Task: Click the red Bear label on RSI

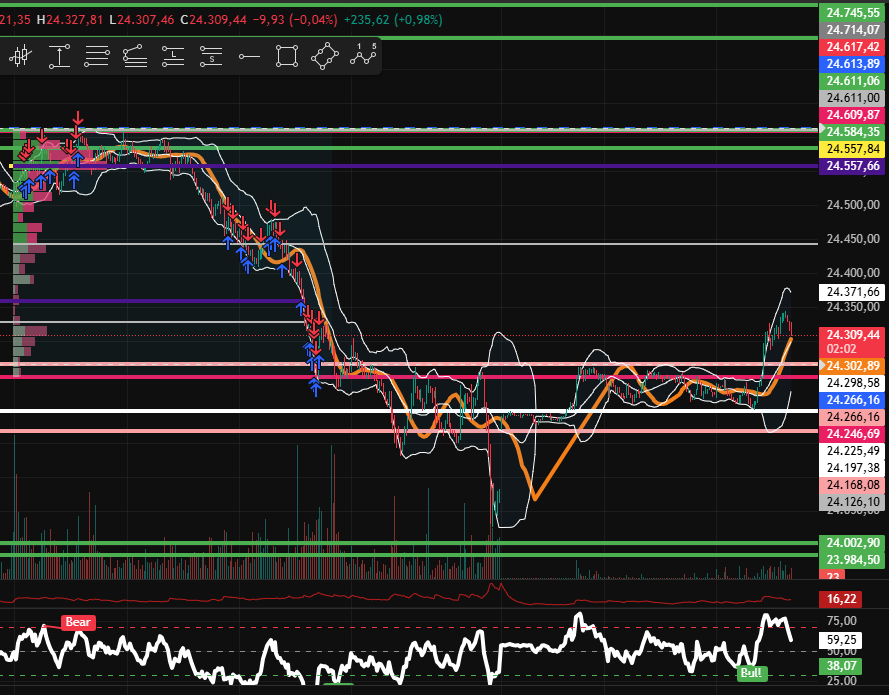Action: [78, 622]
